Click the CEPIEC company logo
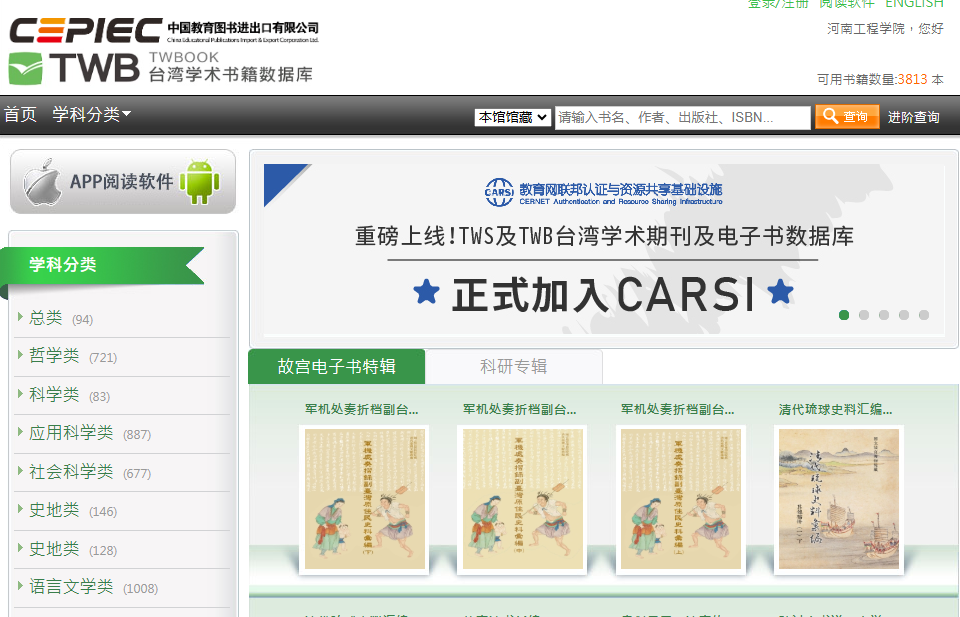This screenshot has height=617, width=960. point(86,31)
